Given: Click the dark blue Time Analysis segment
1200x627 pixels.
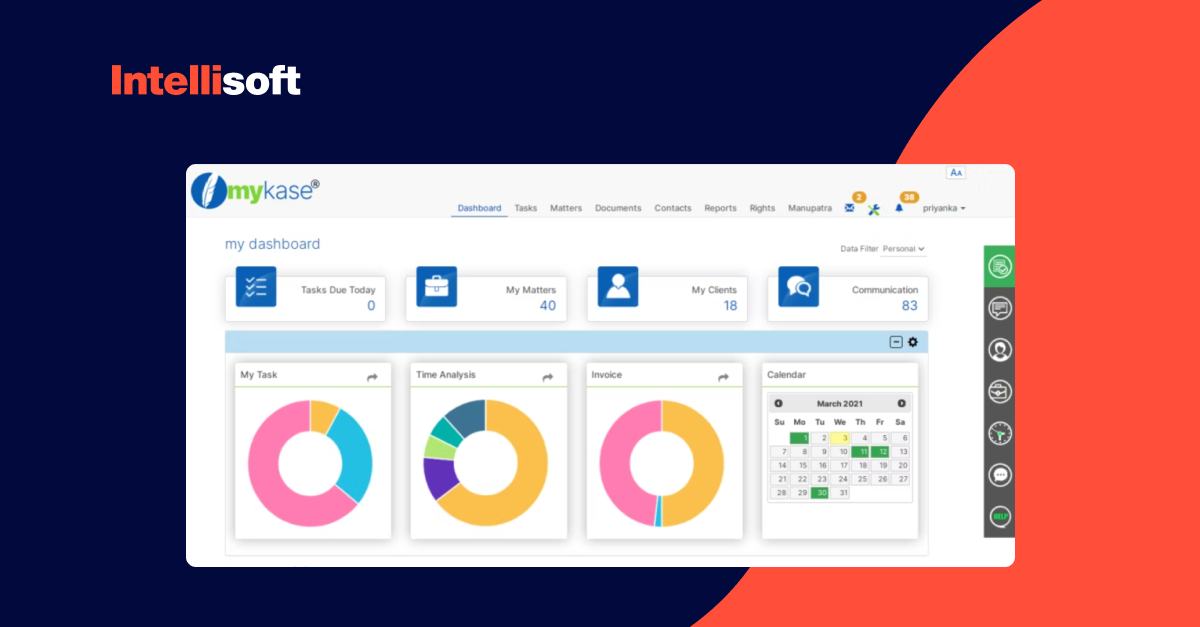Looking at the screenshot, I should 468,416.
